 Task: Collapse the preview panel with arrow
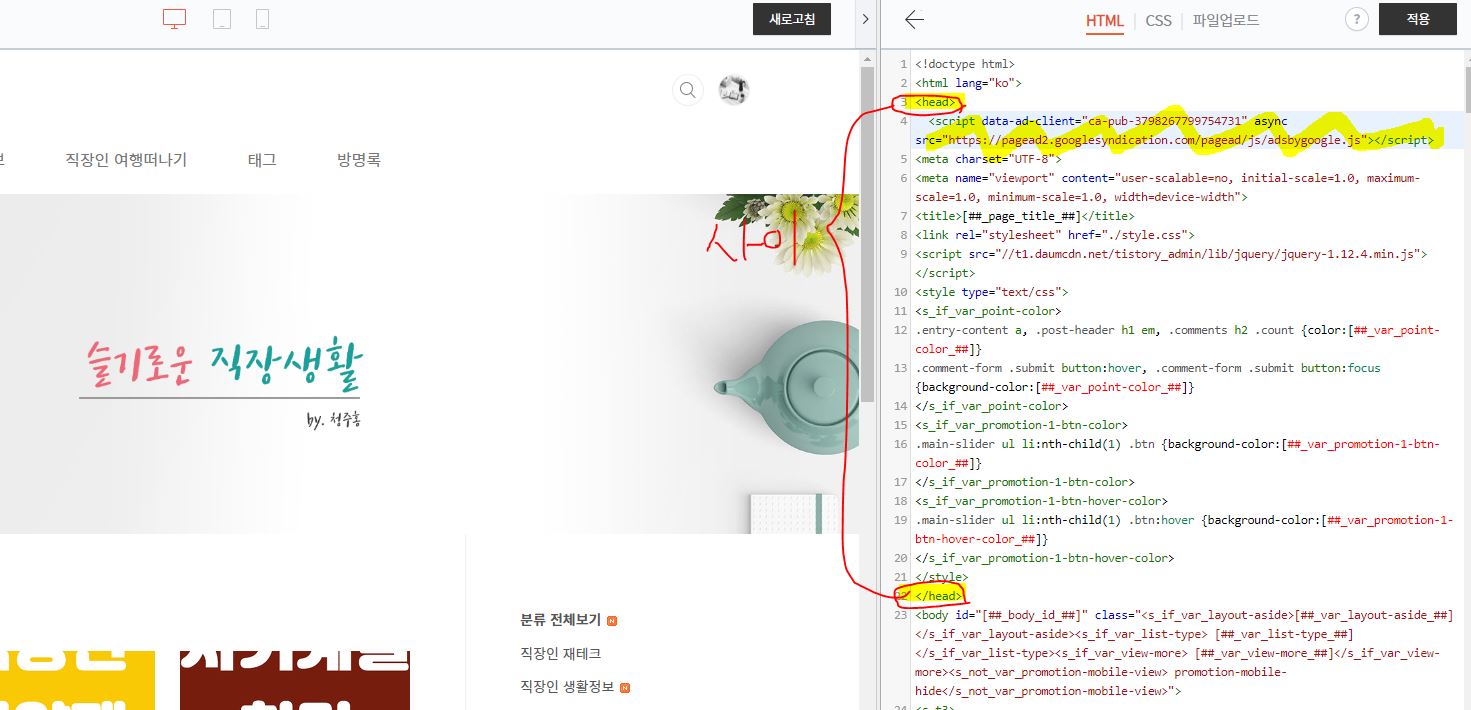point(865,19)
